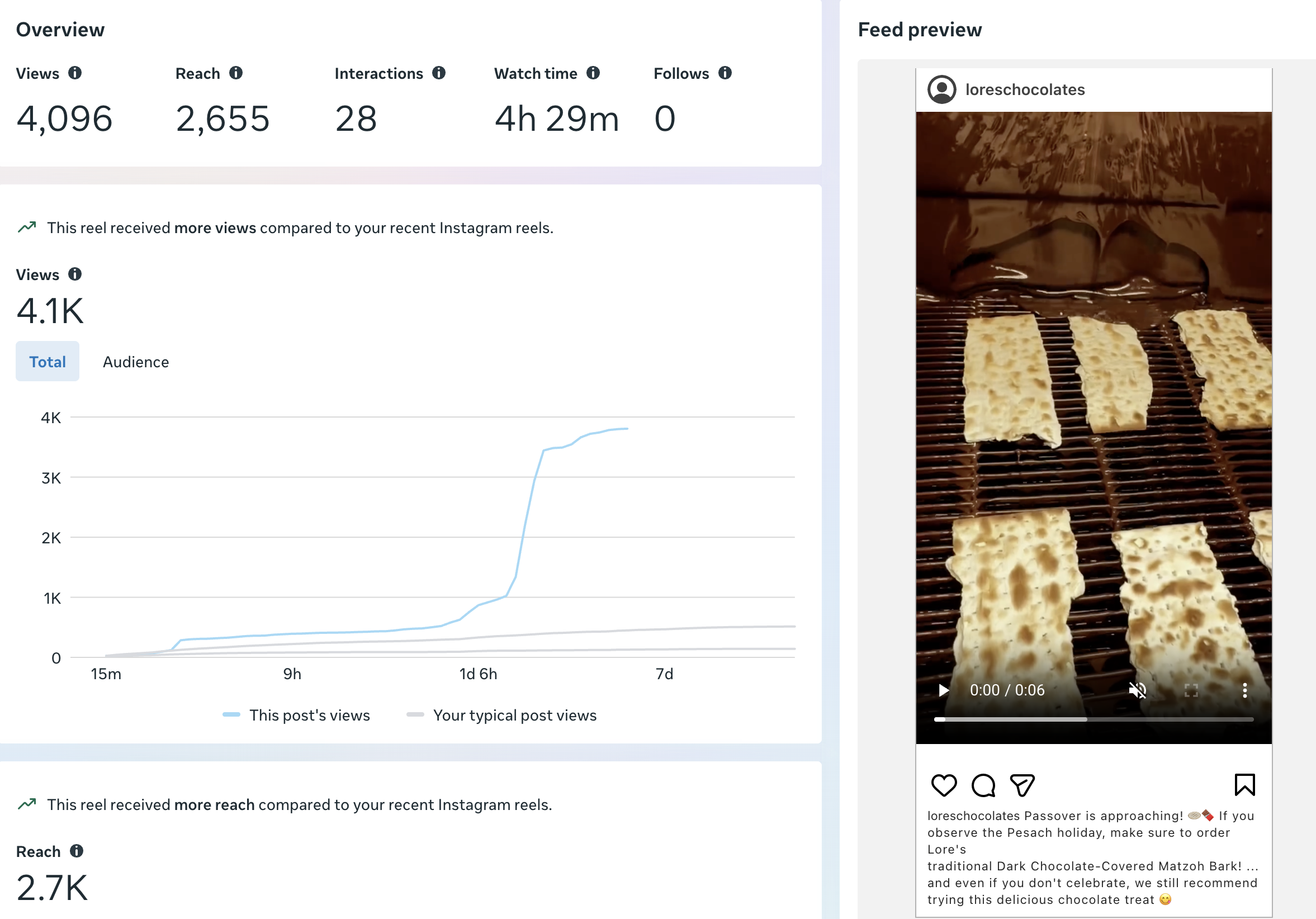Open the Interactions info tooltip icon
The height and width of the screenshot is (919, 1316).
438,73
